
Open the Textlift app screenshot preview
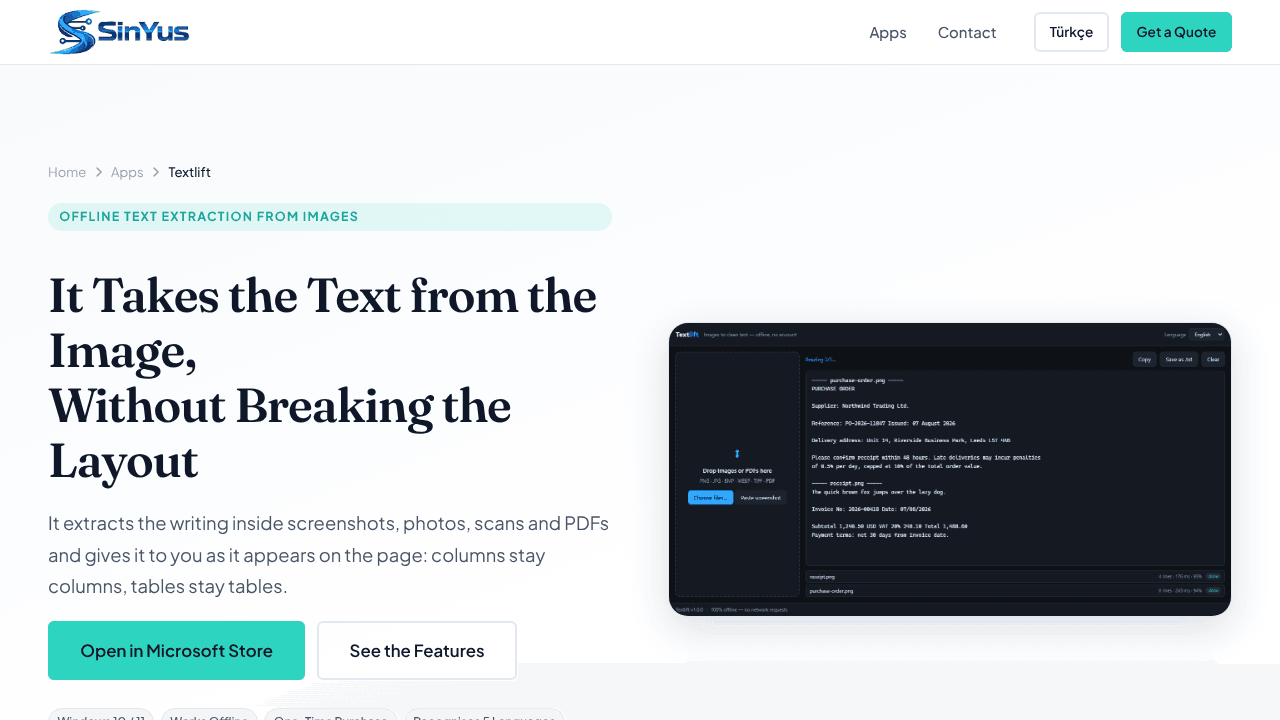click(950, 469)
